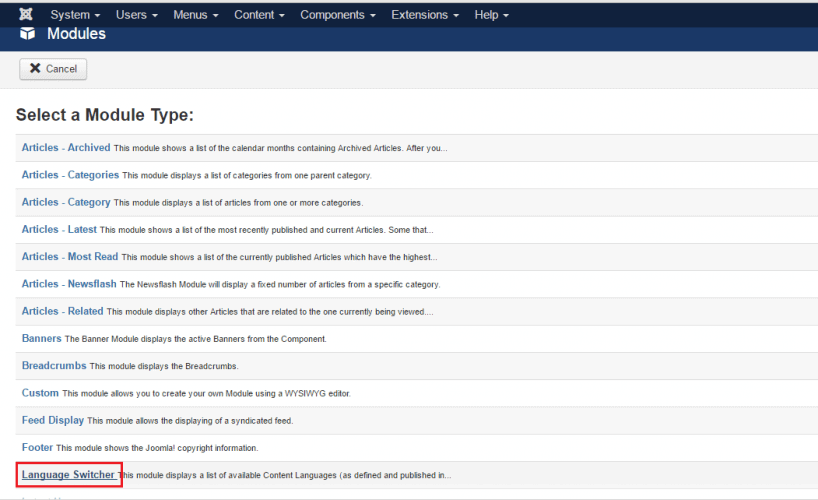Select Articles - Archived module type
Screen dimensions: 818x500
tap(66, 148)
